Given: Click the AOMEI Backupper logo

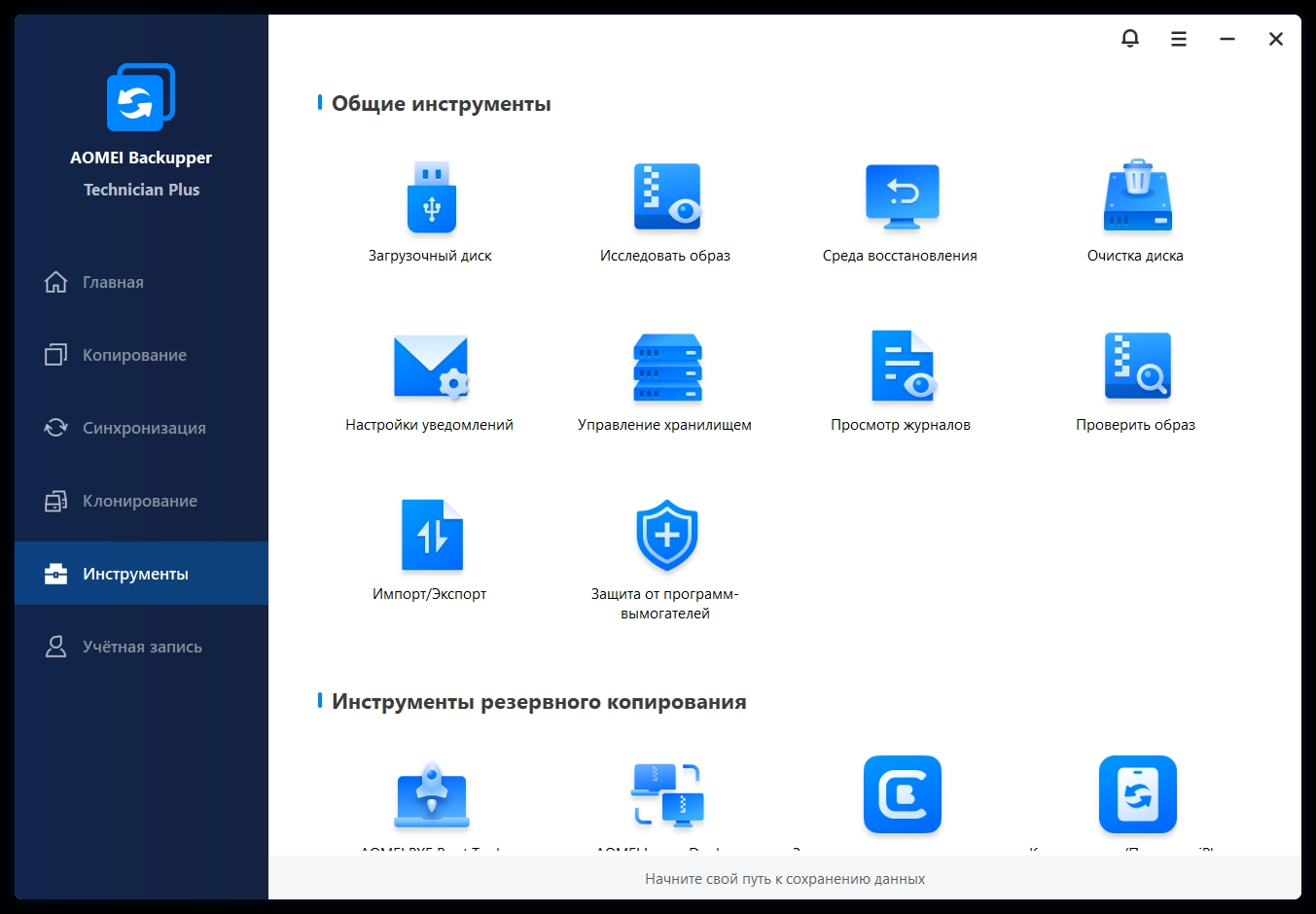Looking at the screenshot, I should [141, 97].
